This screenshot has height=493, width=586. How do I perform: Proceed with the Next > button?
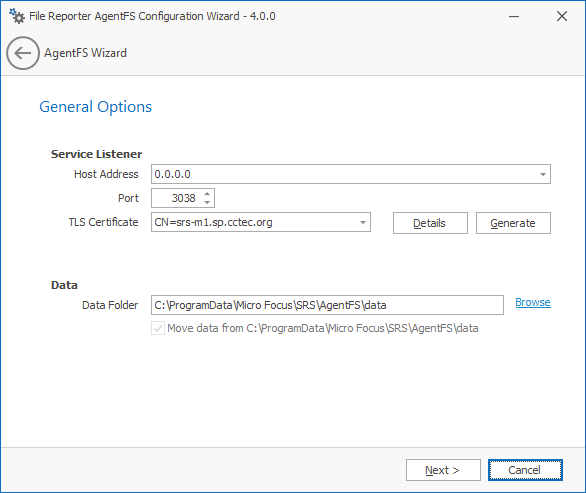coord(443,470)
